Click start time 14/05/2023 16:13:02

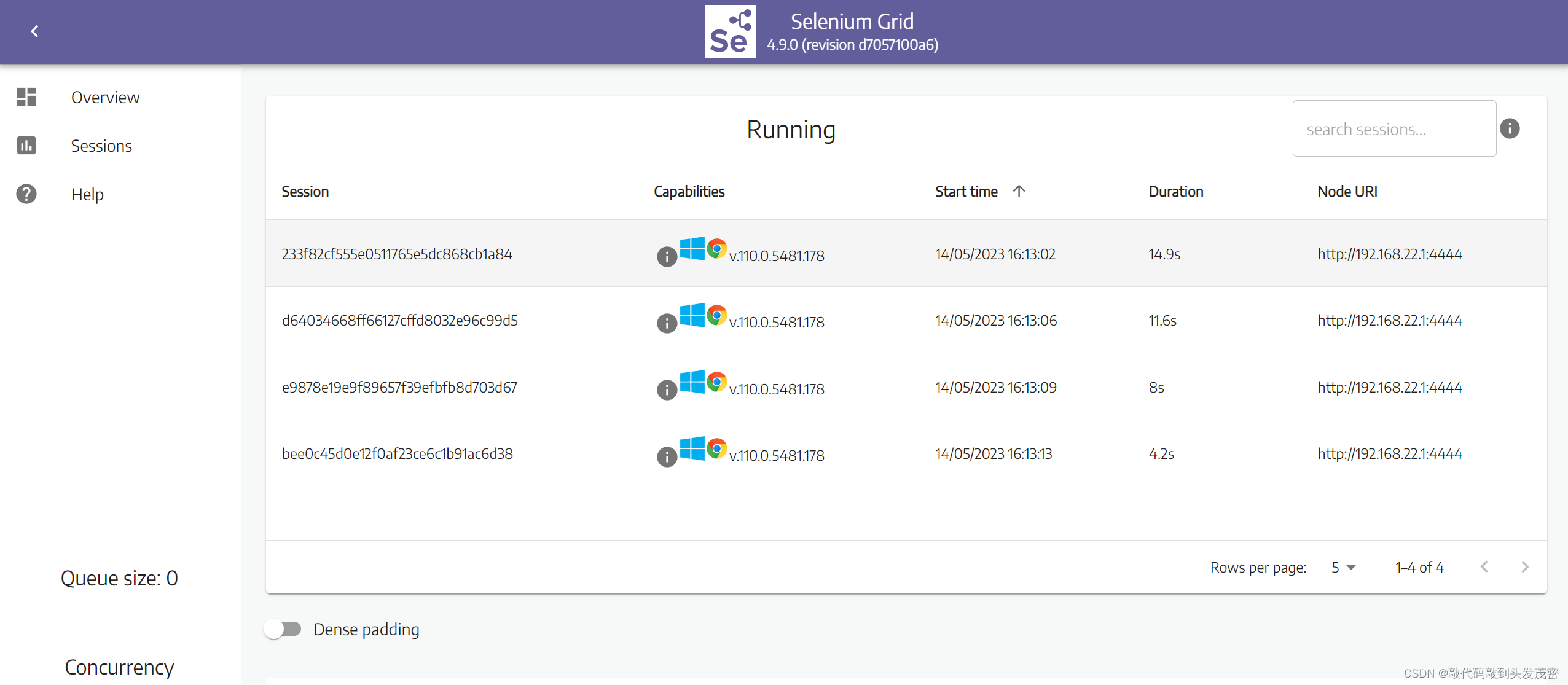pyautogui.click(x=995, y=254)
